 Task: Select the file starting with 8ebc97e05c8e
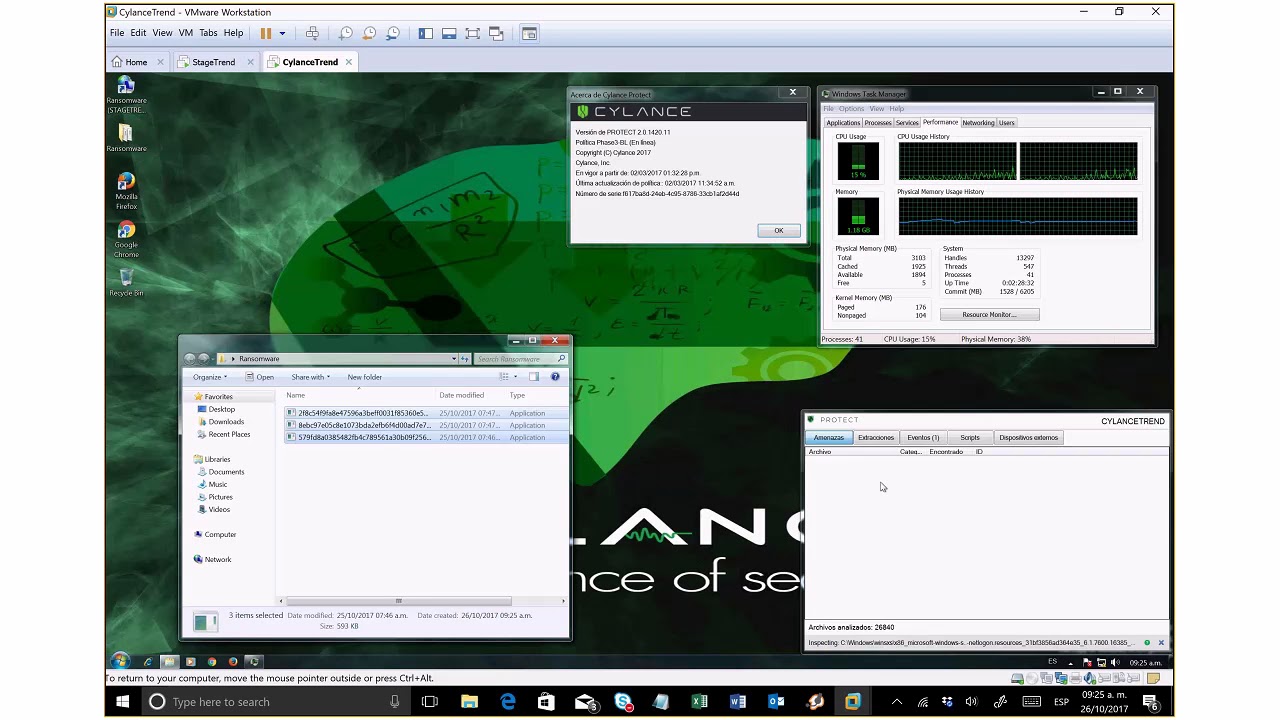pyautogui.click(x=427, y=425)
